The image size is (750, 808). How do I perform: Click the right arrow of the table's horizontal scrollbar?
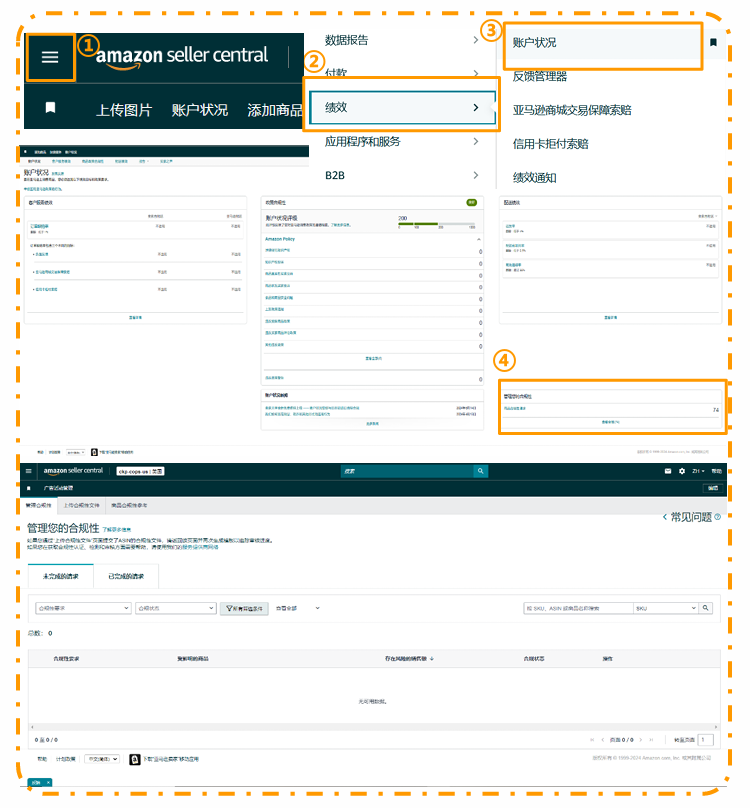pyautogui.click(x=716, y=727)
